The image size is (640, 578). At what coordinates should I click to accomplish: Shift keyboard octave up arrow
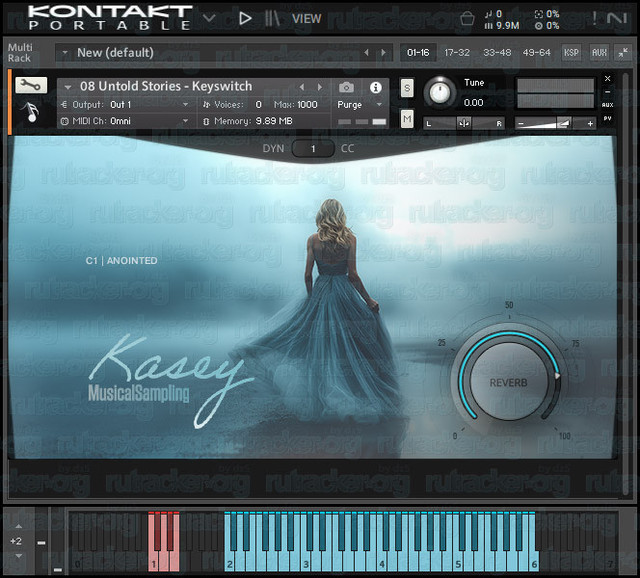[x=18, y=527]
